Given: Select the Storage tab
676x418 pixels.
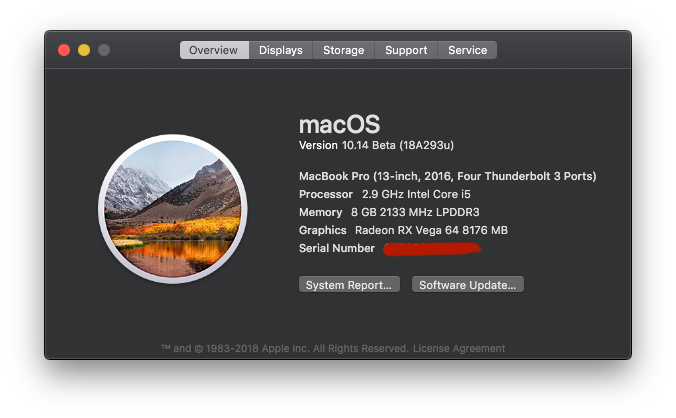Looking at the screenshot, I should [344, 50].
